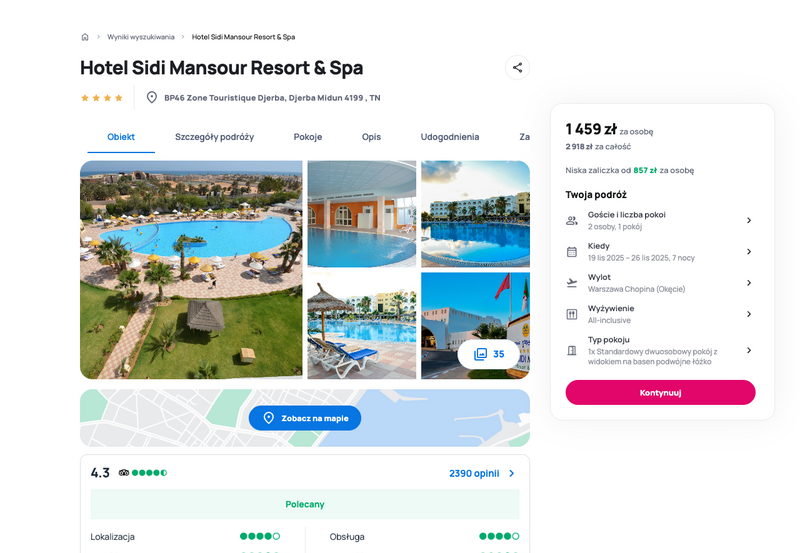This screenshot has height=553, width=800.
Task: Expand the Kiedy dates chevron
Action: (749, 252)
